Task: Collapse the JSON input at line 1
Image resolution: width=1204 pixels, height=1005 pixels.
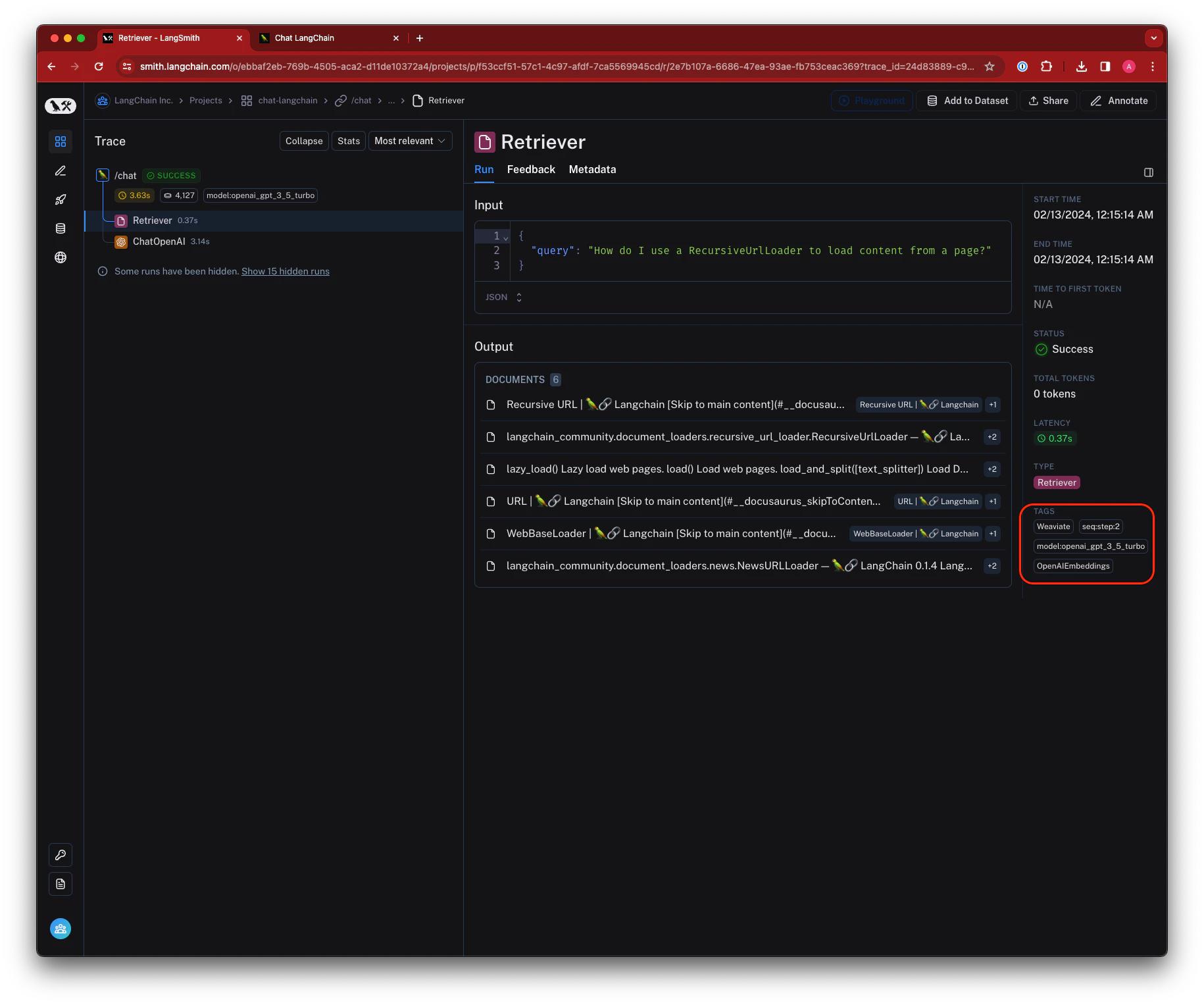Action: 506,237
